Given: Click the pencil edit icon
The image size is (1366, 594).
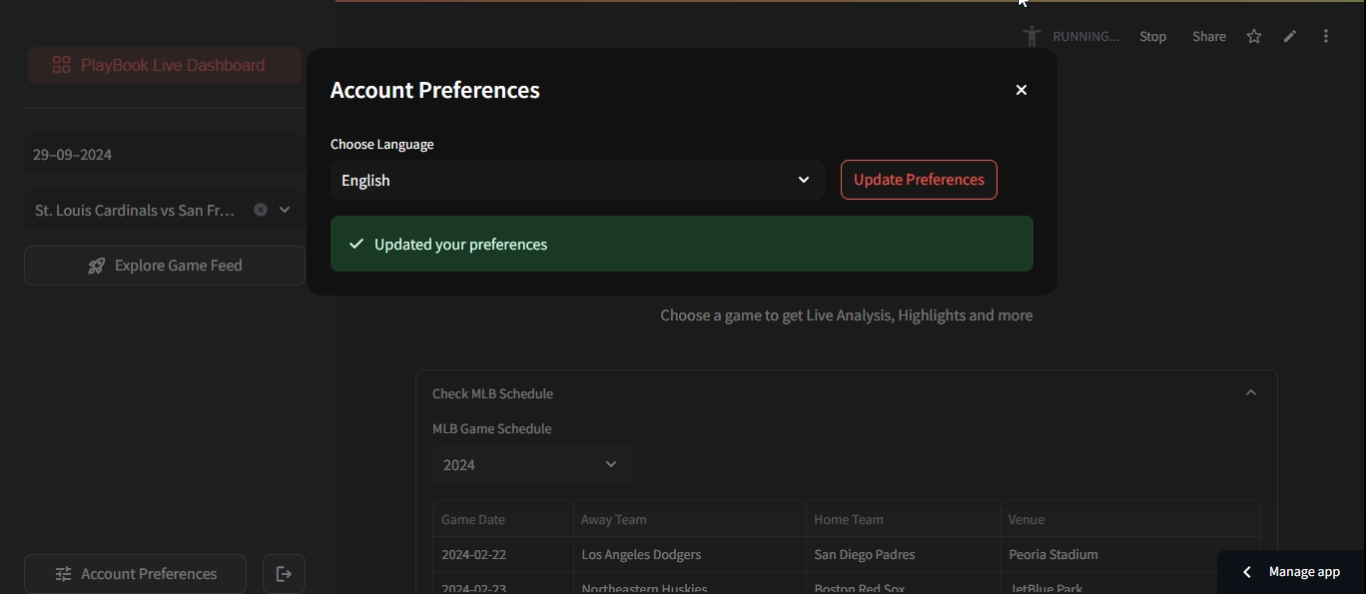Looking at the screenshot, I should pos(1290,36).
